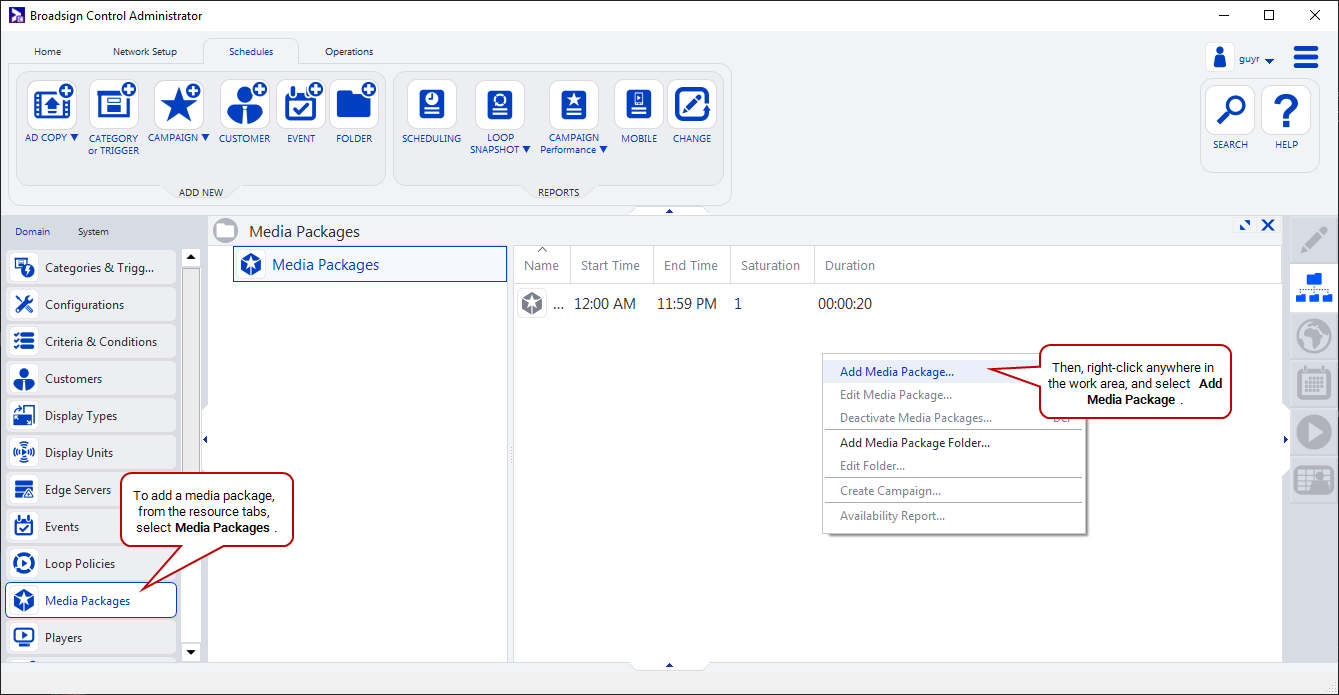Click the bottom icon in the right sidebar
Viewport: 1339px width, 695px height.
(1313, 480)
